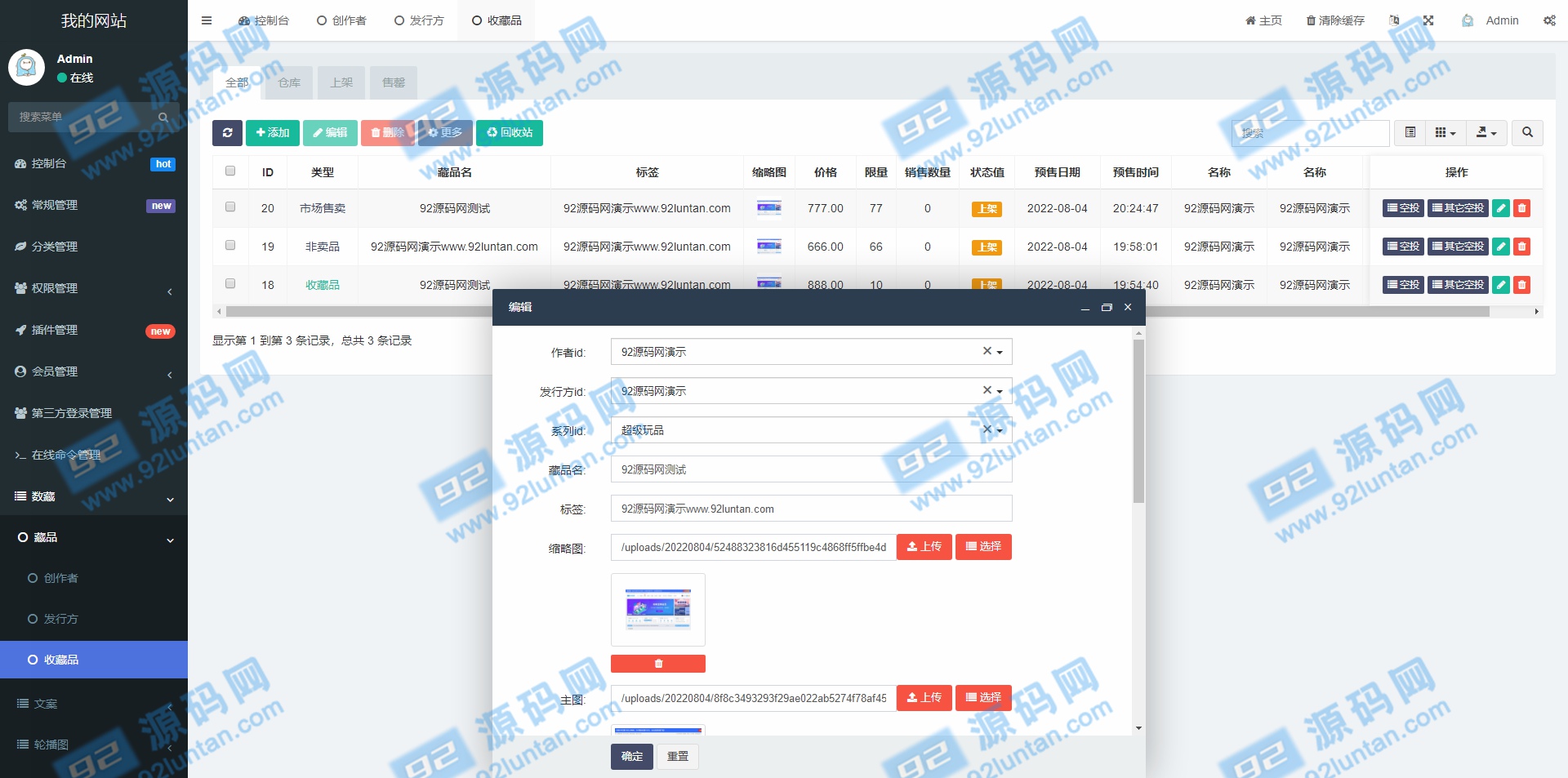1568x778 pixels.
Task: Click red trash bar under thumbnail preview
Action: [658, 664]
